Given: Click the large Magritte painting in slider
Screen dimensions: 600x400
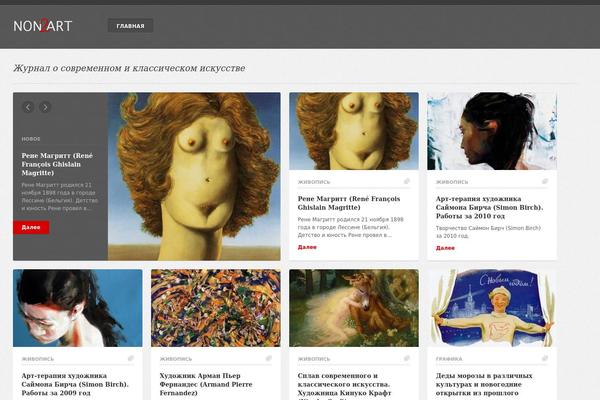Looking at the screenshot, I should [194, 176].
